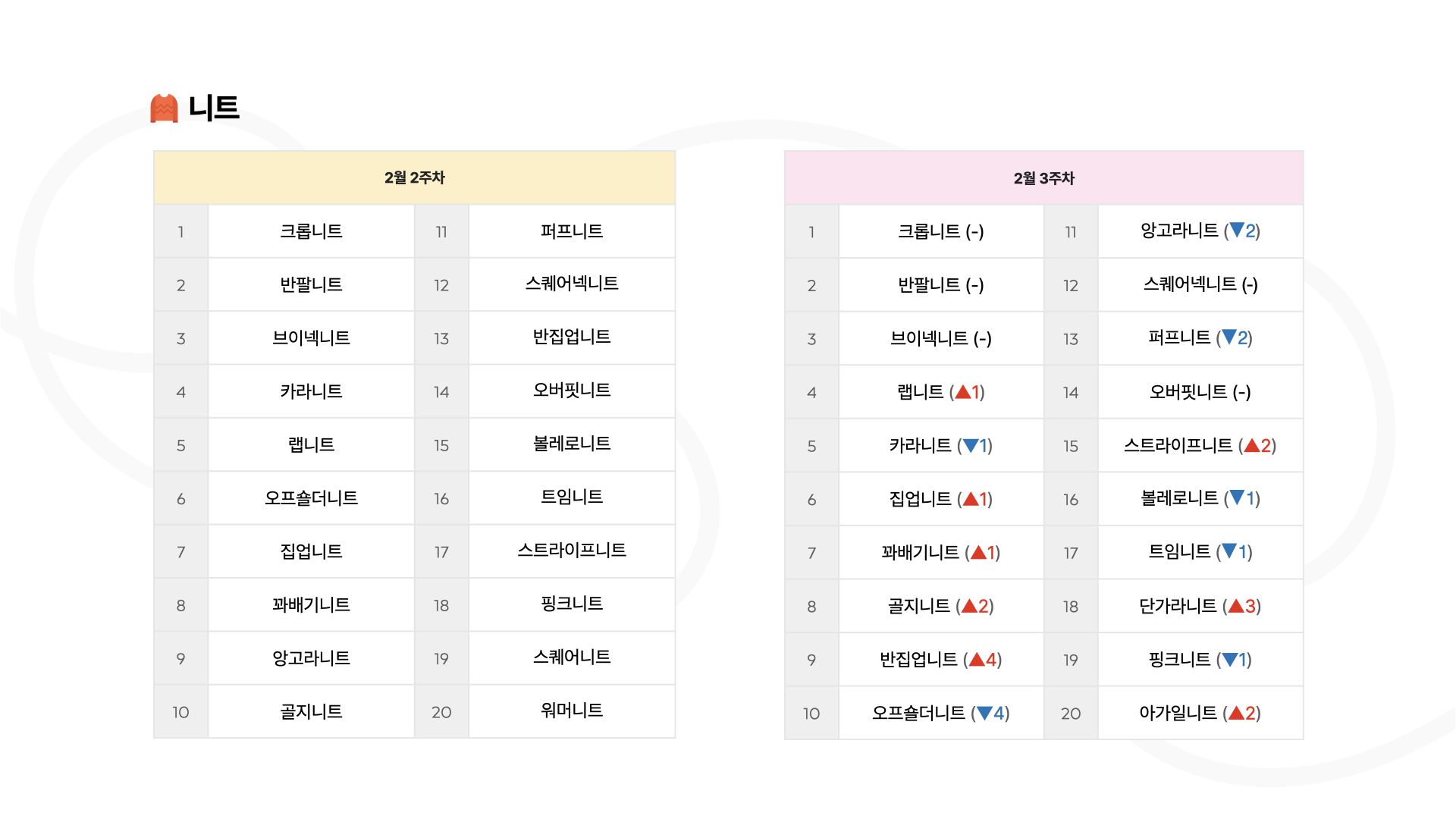Click 카라니트 (▼1) cell
This screenshot has width=1456, height=819.
941,445
